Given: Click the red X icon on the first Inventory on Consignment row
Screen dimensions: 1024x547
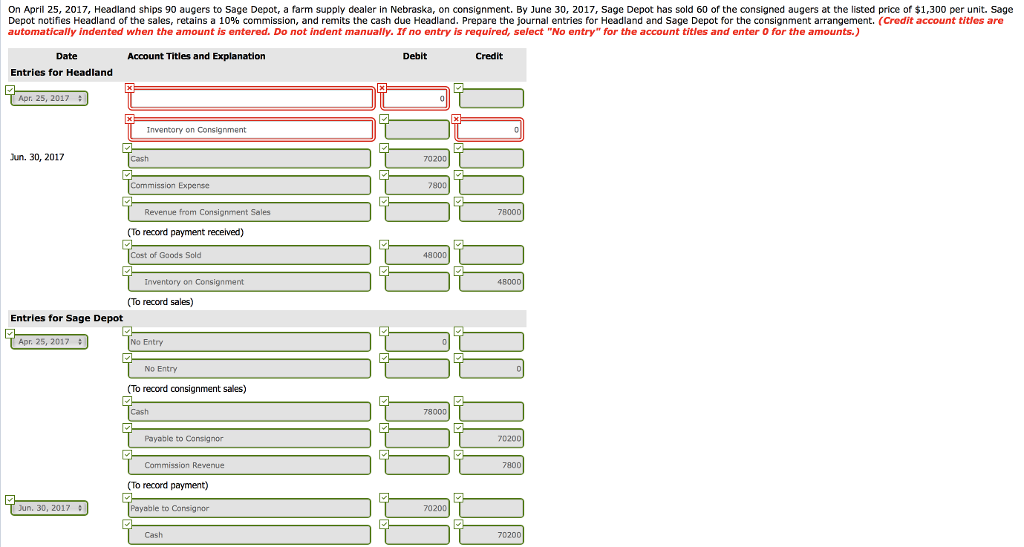Looking at the screenshot, I should point(129,119).
